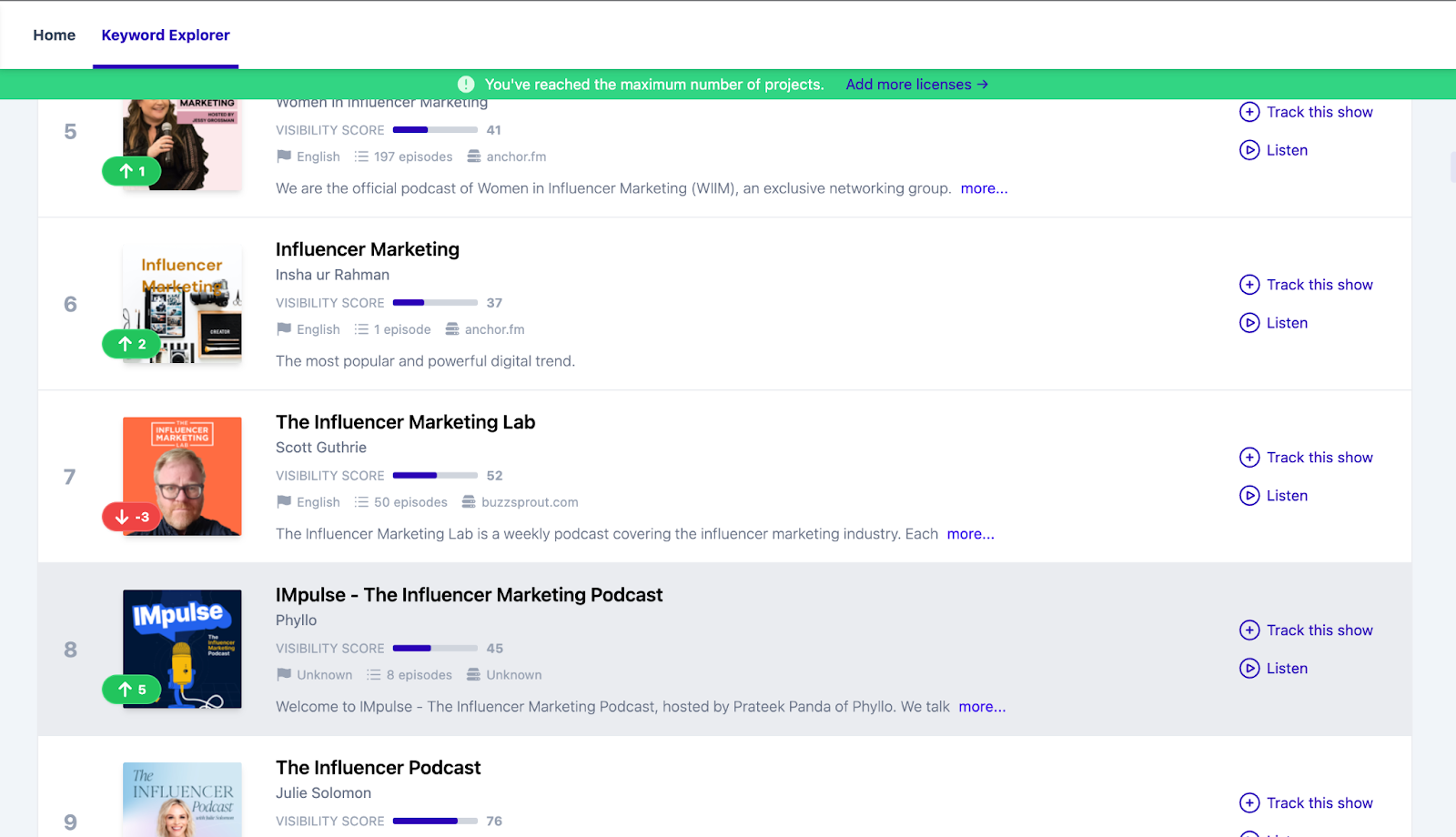This screenshot has width=1456, height=837.
Task: Click host icon beside Unknown host, IMpulse row
Action: point(474,675)
